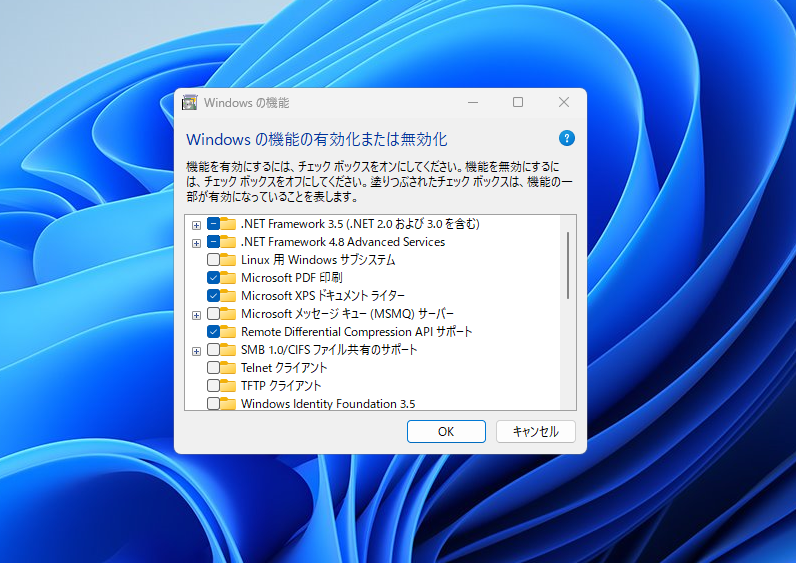Select Linux 用 Windows サブシステム label
This screenshot has width=796, height=563.
pyautogui.click(x=318, y=260)
